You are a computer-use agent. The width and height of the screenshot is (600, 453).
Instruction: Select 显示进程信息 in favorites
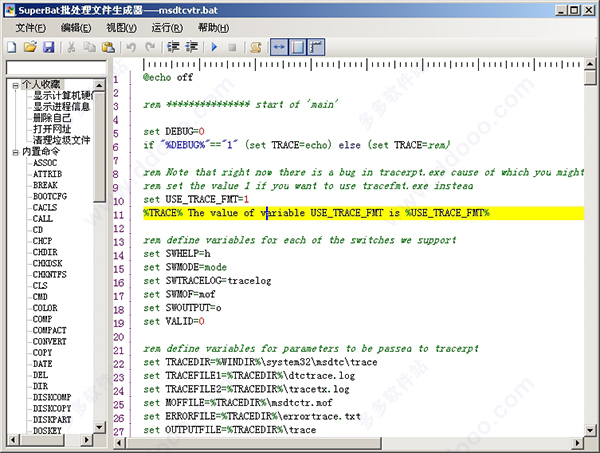point(62,106)
